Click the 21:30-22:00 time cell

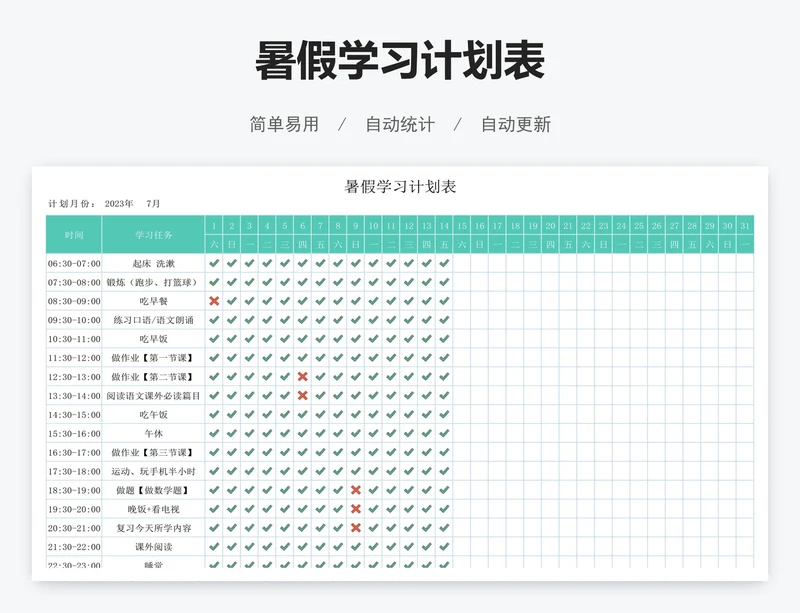click(x=74, y=547)
